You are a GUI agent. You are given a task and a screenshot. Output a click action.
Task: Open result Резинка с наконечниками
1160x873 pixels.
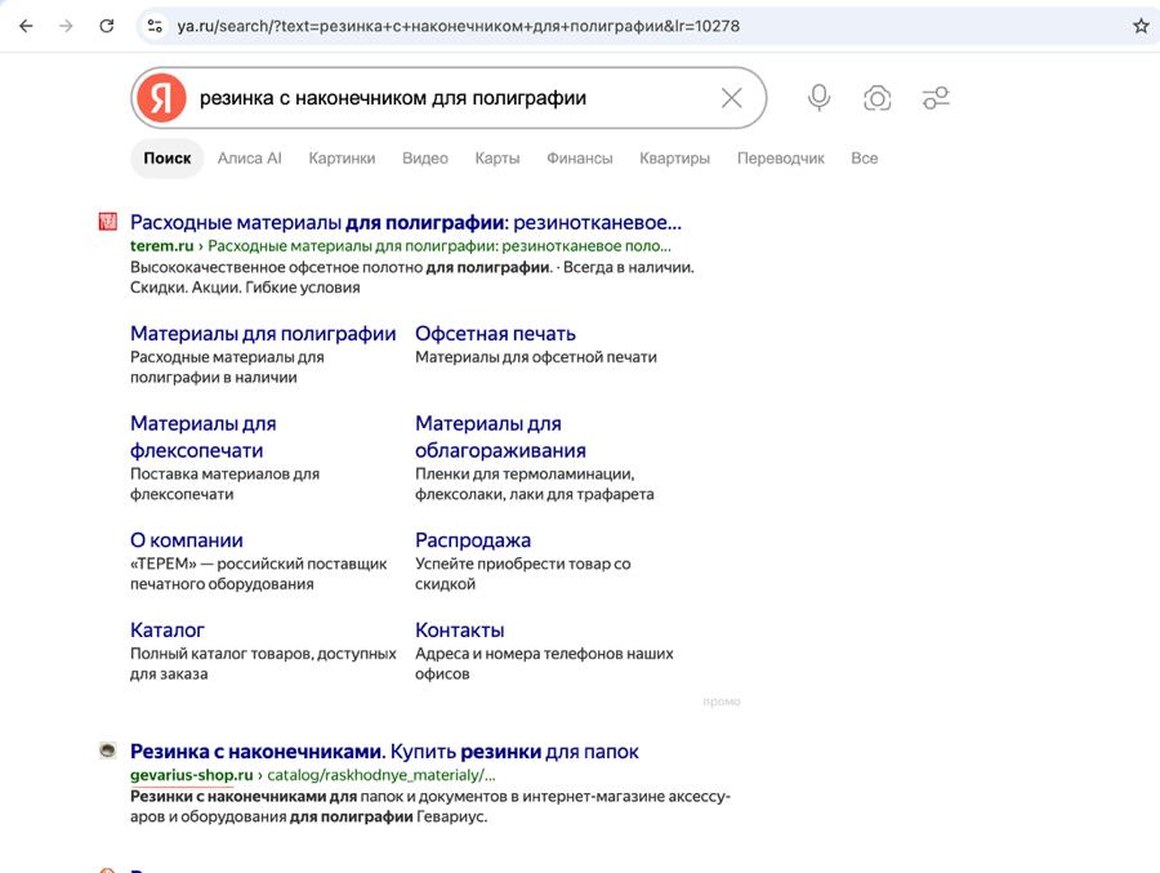(x=384, y=752)
